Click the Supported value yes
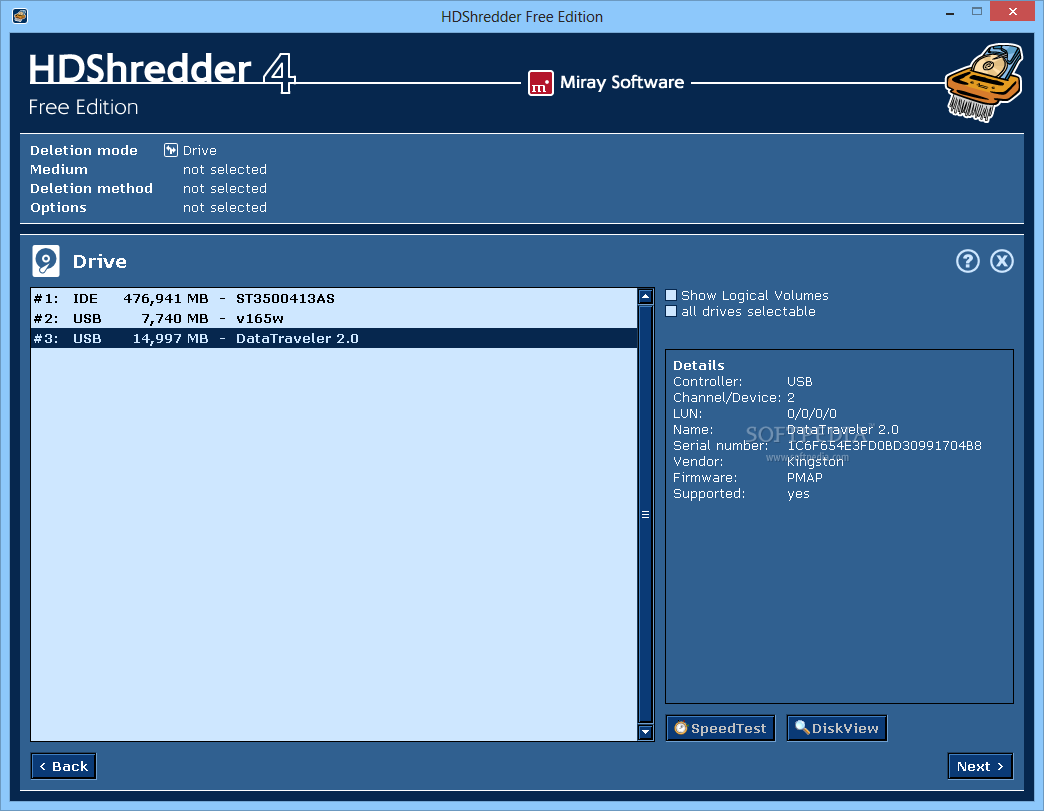Viewport: 1044px width, 811px height. (798, 494)
